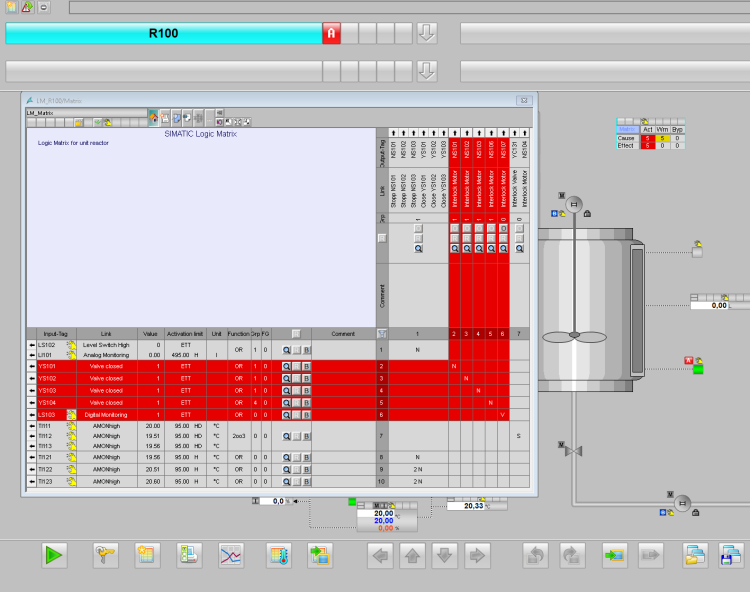The height and width of the screenshot is (592, 750).
Task: Click the hand icon next to LS102
Action: [71, 345]
